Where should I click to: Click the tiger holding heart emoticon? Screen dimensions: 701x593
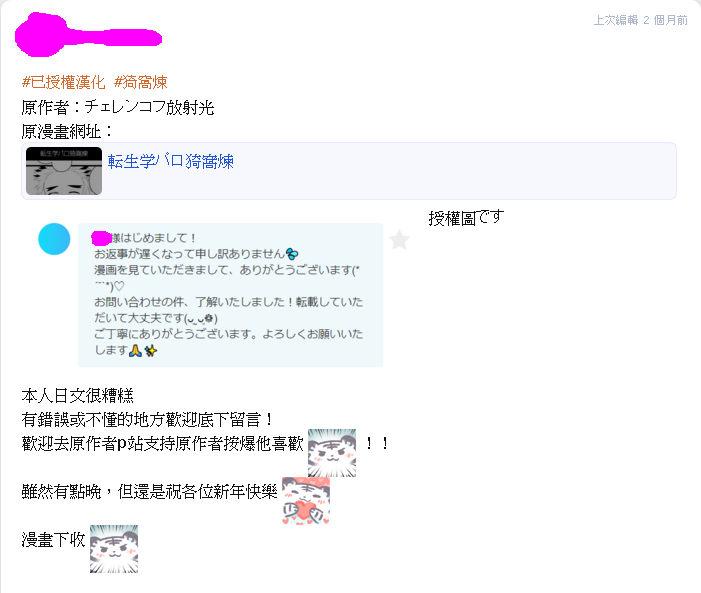point(306,501)
